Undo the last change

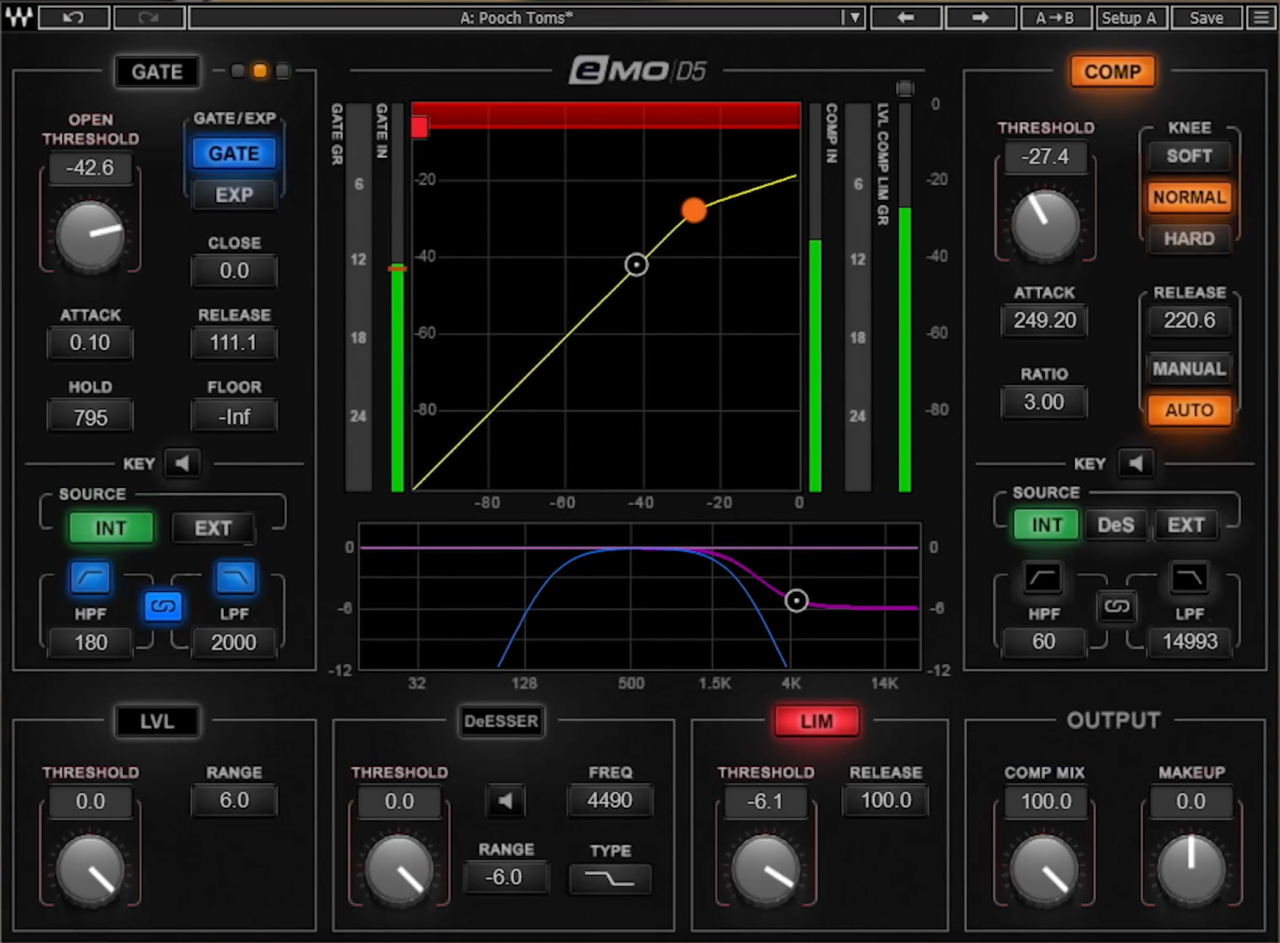74,17
